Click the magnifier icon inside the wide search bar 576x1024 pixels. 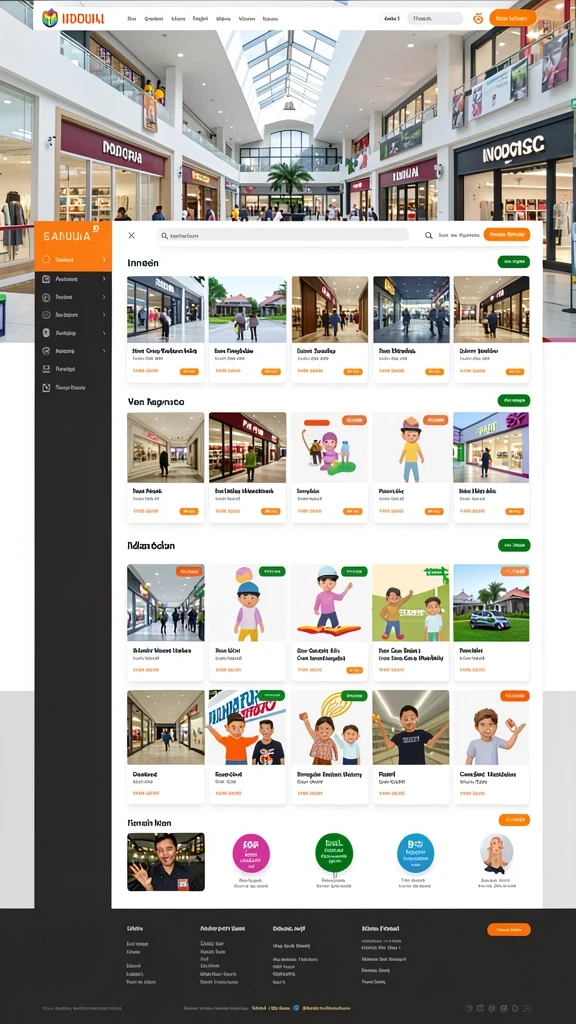(x=165, y=235)
